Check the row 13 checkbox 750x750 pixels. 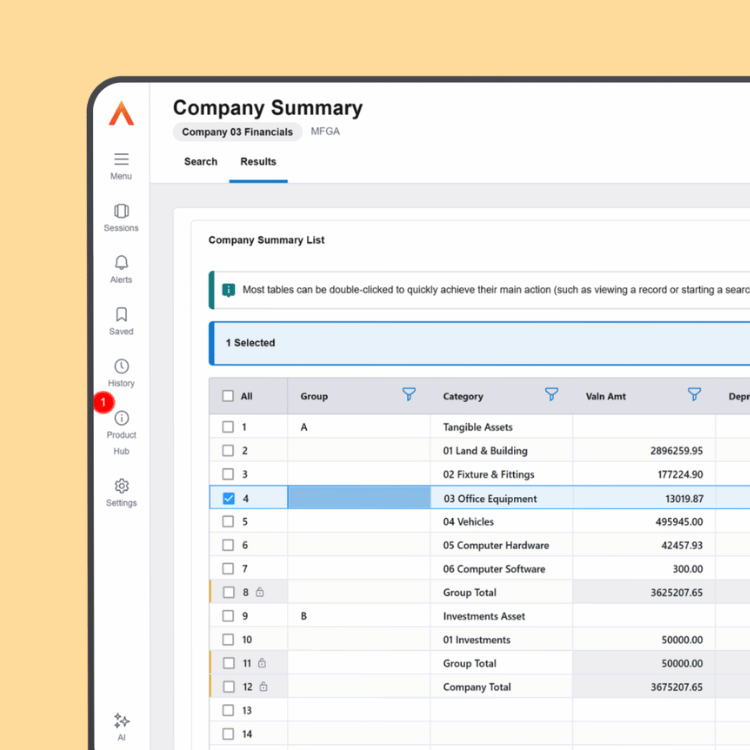point(228,710)
